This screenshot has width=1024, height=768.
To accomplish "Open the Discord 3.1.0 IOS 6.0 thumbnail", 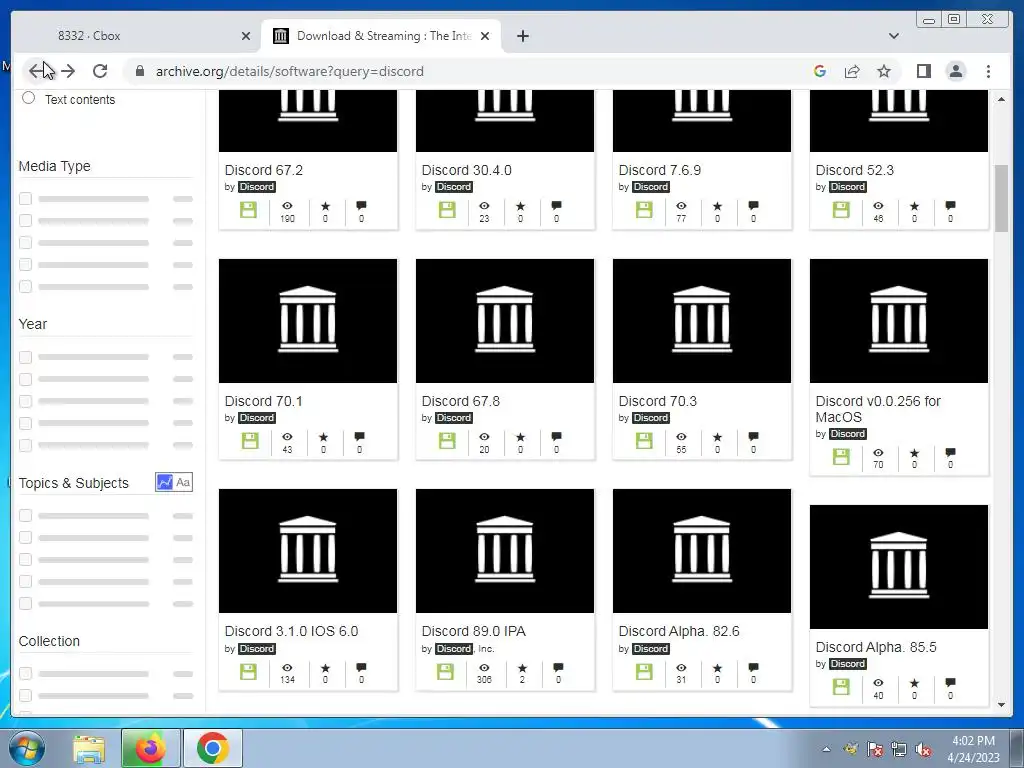I will point(308,551).
